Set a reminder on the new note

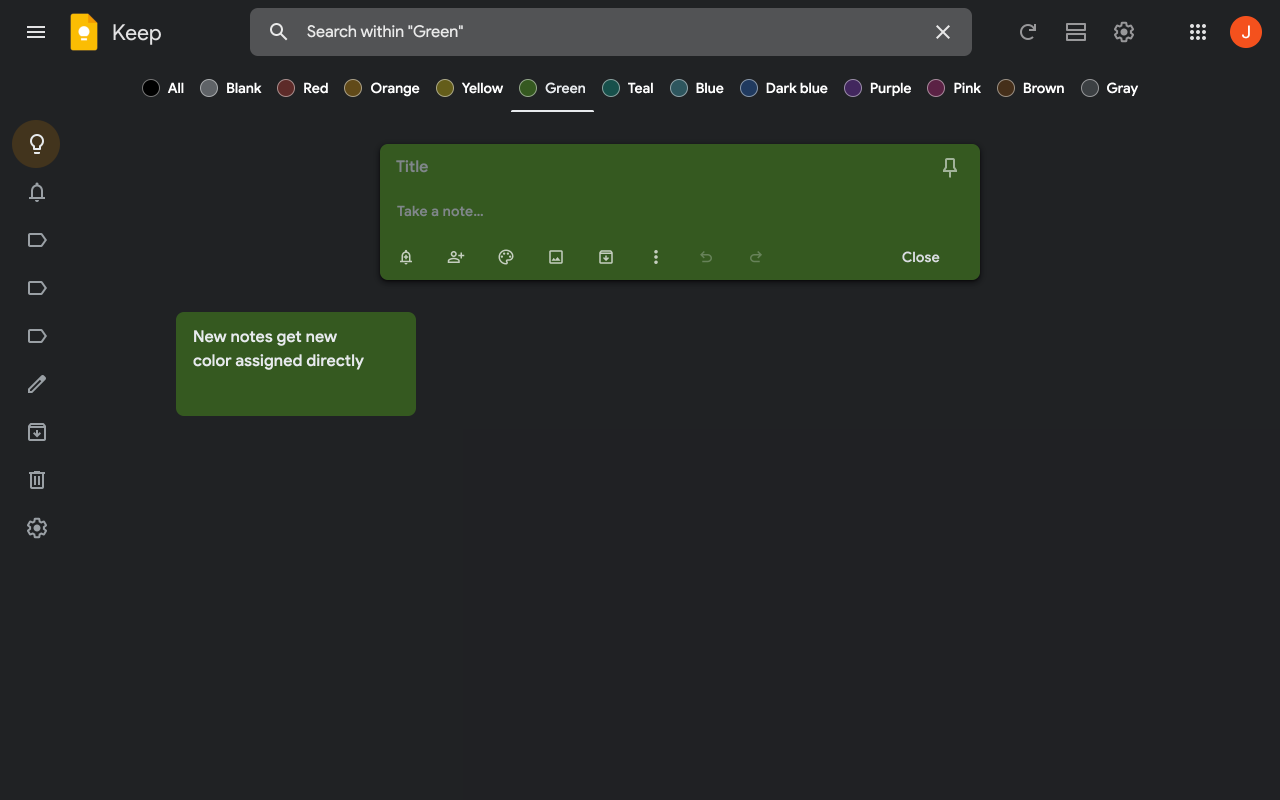[406, 257]
